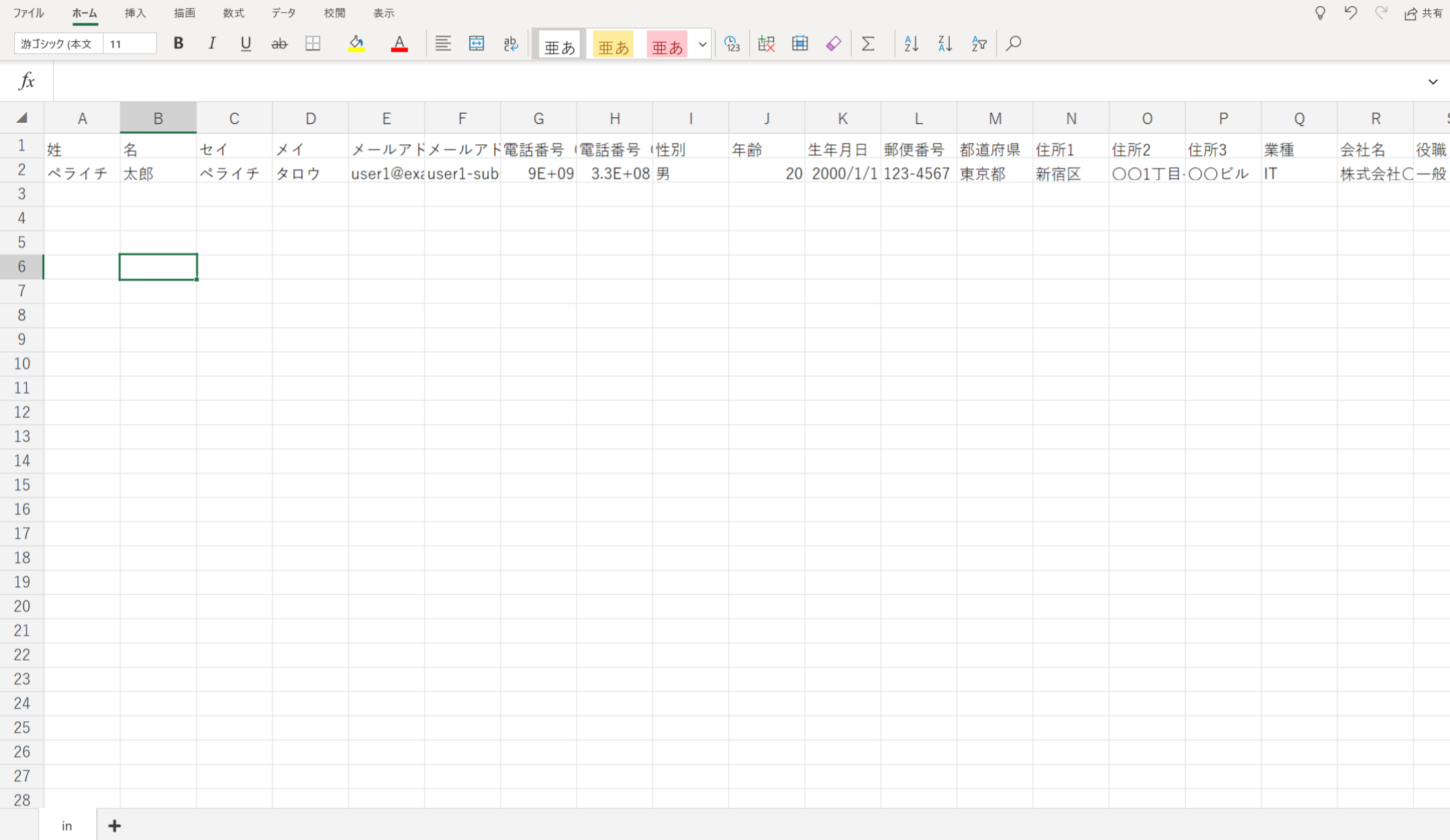Viewport: 1450px width, 840px height.
Task: Open text alignment options
Action: [442, 44]
